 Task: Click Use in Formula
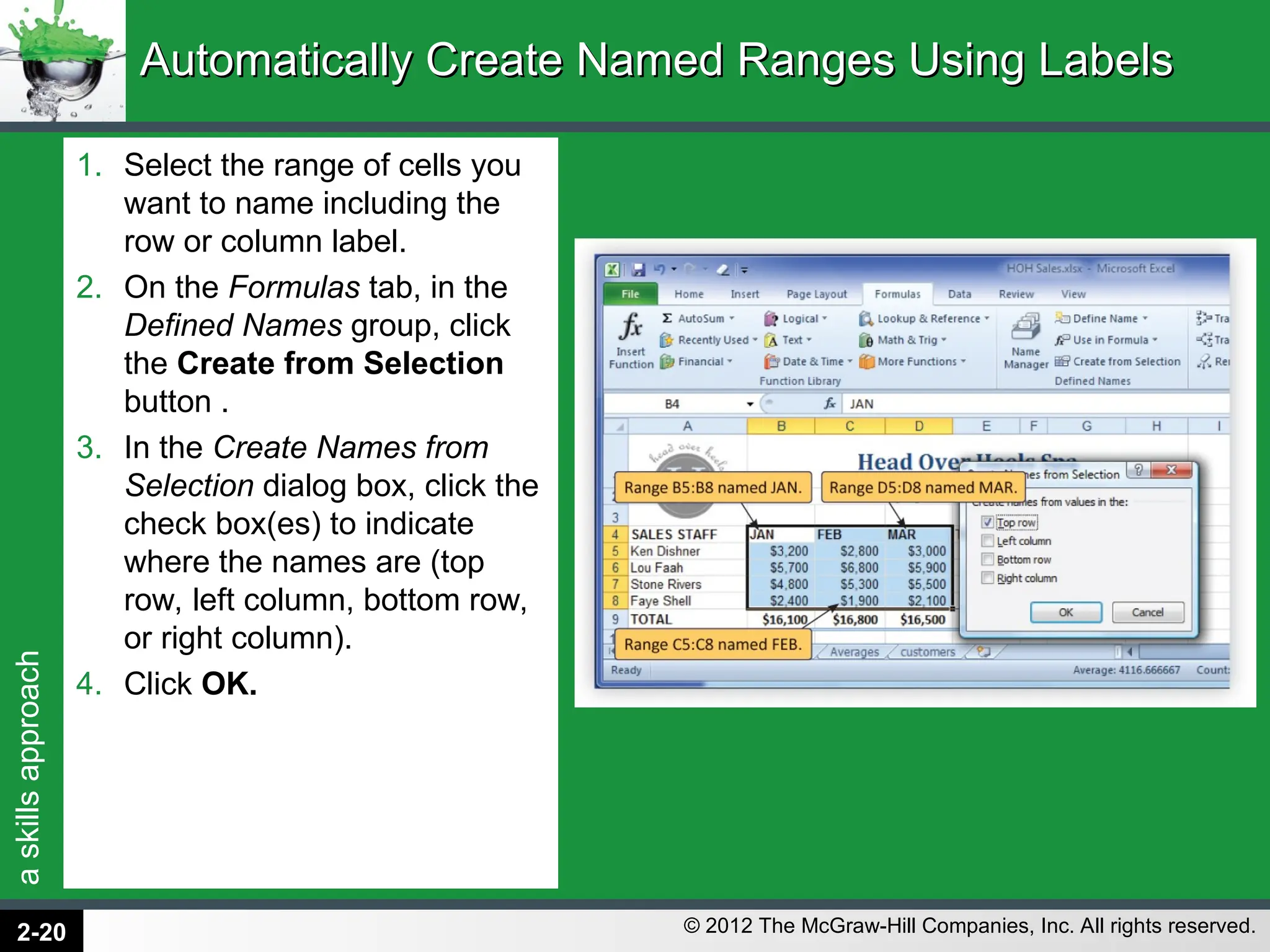(x=1106, y=340)
